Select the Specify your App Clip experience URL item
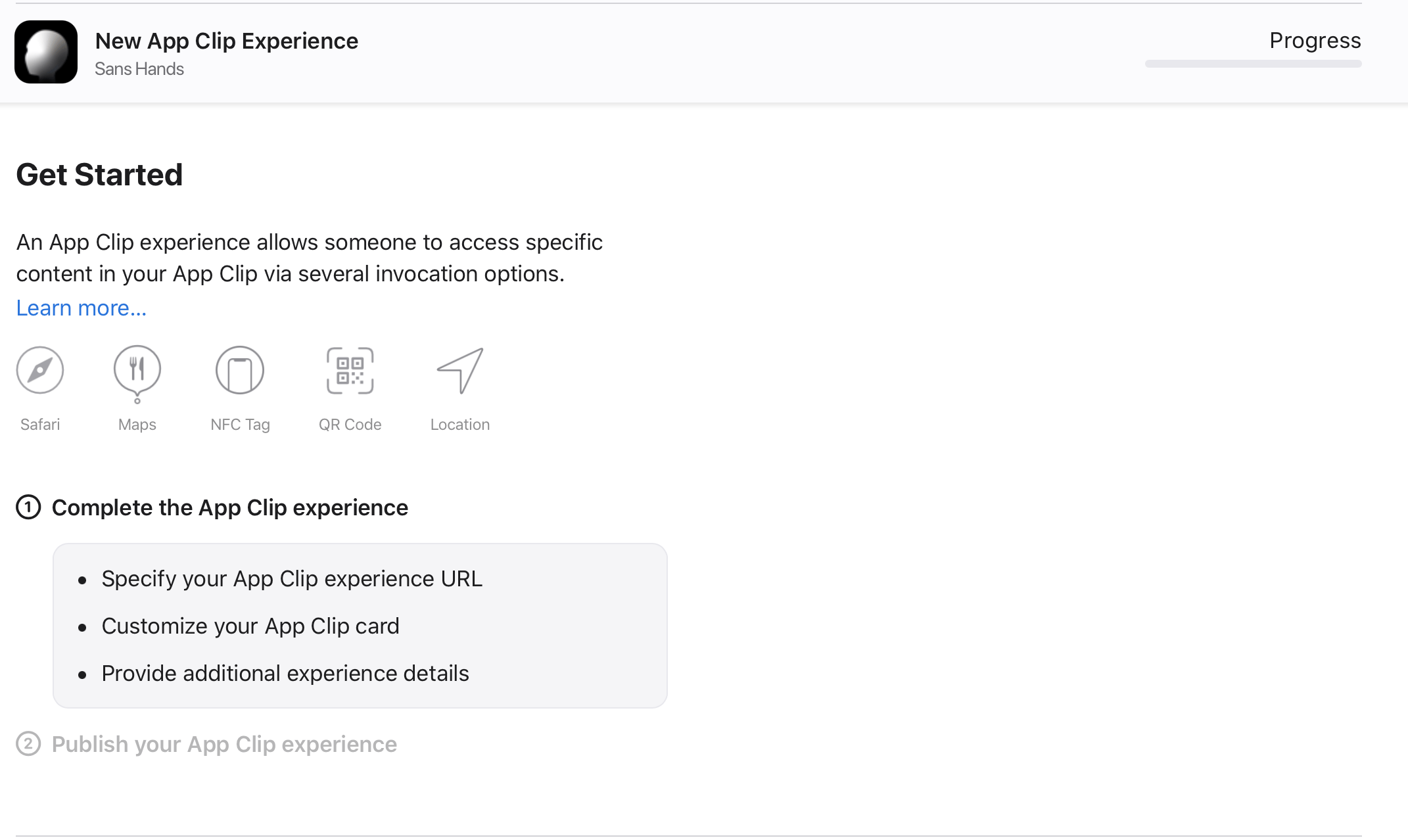Screen dimensions: 1408x840 tap(291, 578)
